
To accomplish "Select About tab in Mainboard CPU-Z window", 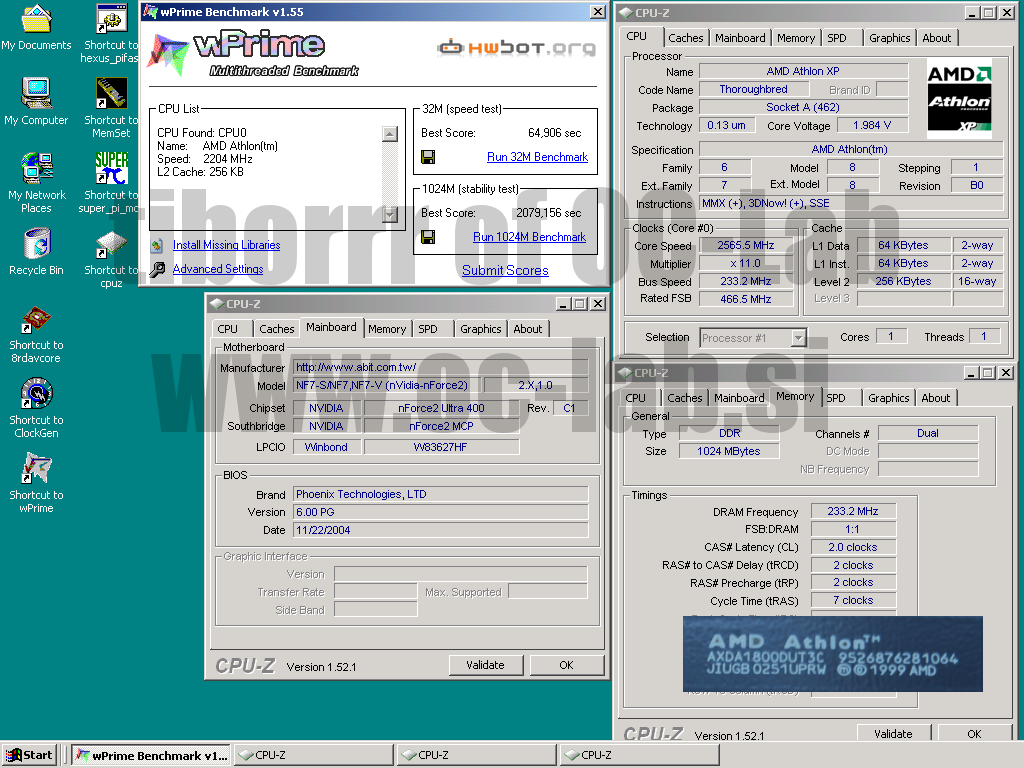I will click(x=528, y=329).
